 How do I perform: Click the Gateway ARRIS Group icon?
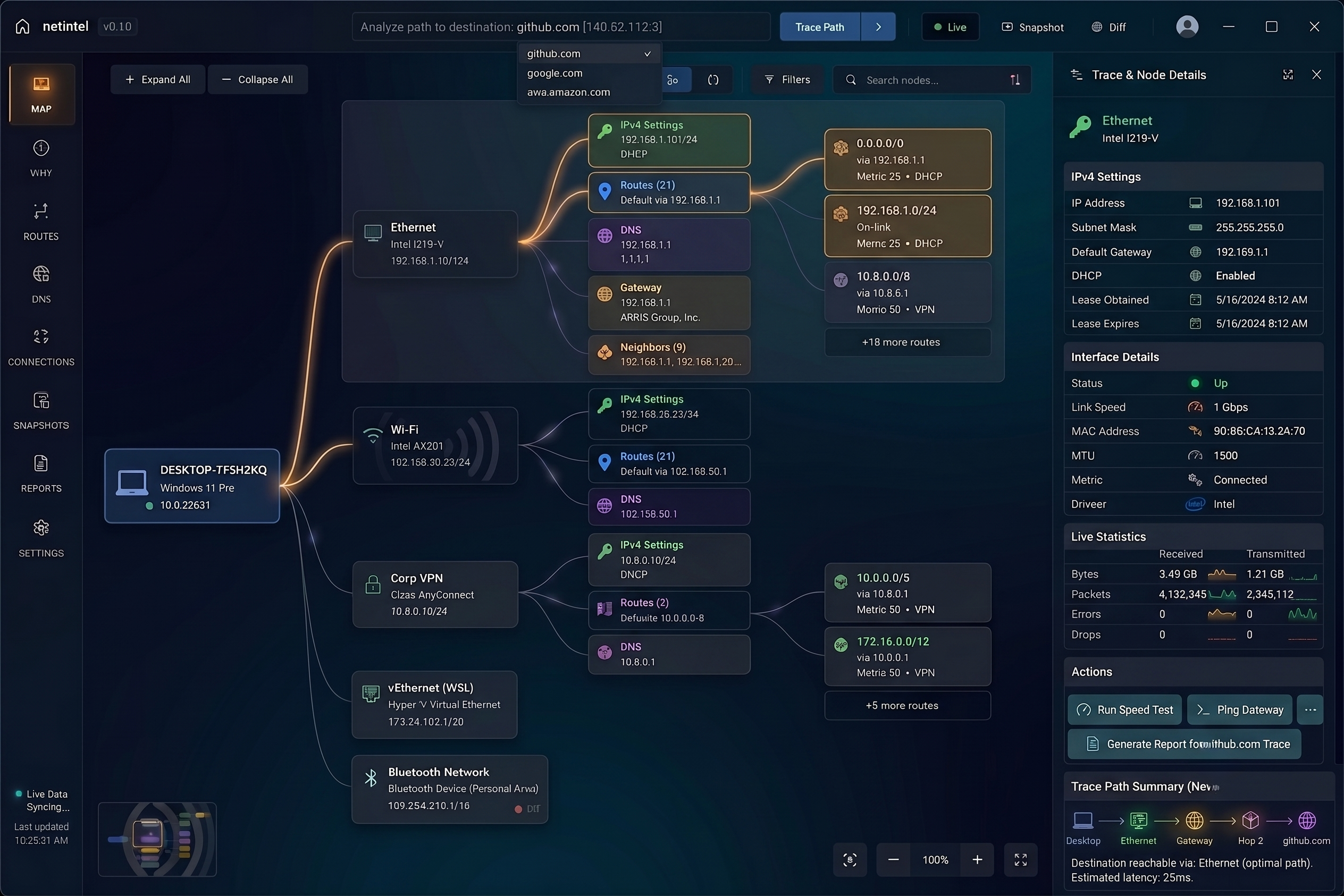tap(605, 294)
